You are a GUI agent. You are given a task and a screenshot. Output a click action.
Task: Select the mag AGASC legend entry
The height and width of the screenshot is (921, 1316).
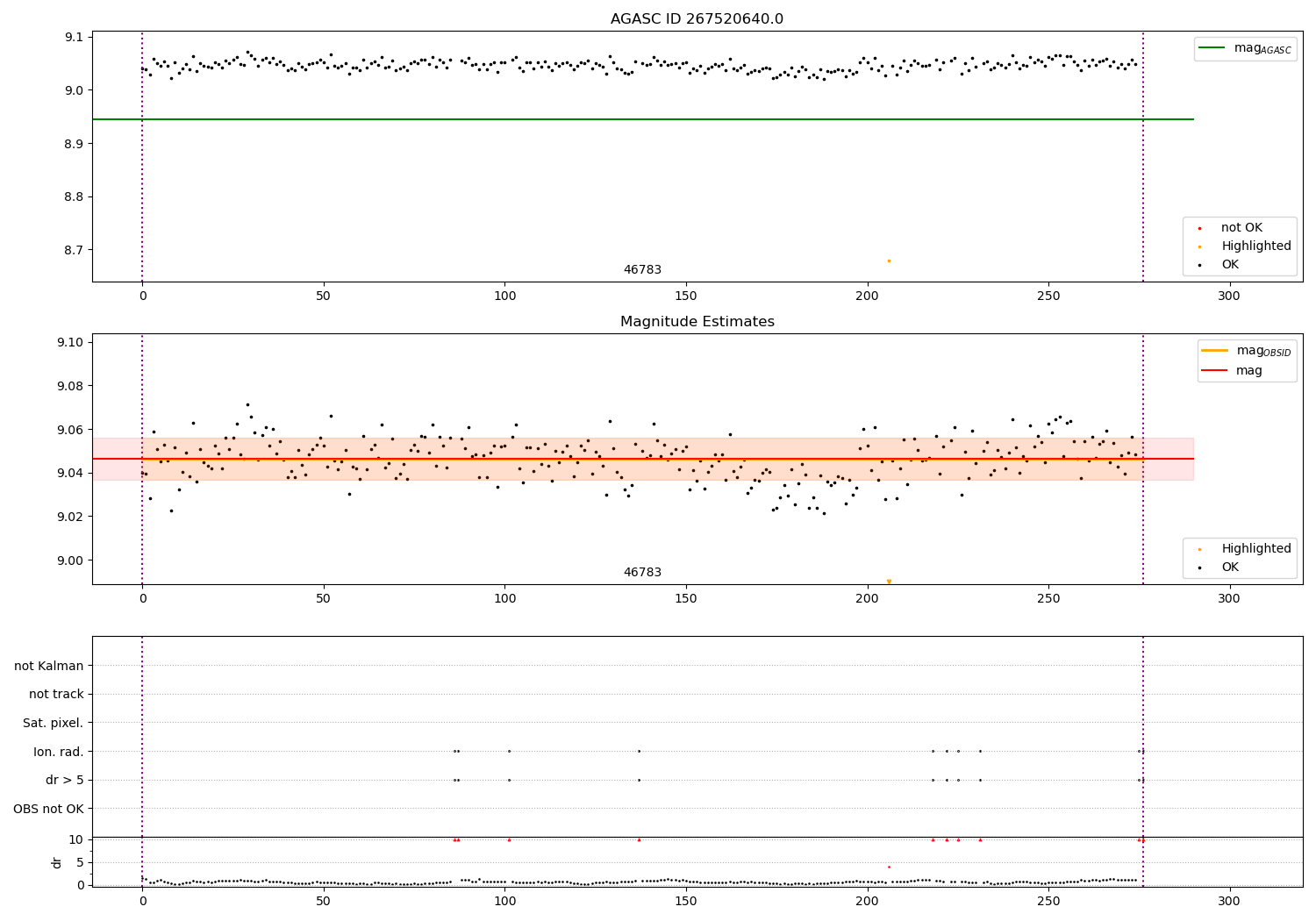(1245, 48)
